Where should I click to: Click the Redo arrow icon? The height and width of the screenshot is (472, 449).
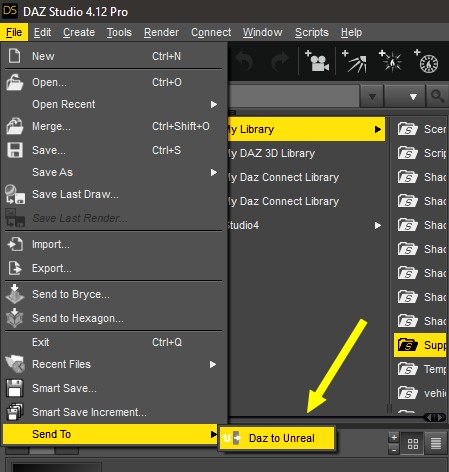click(x=280, y=61)
